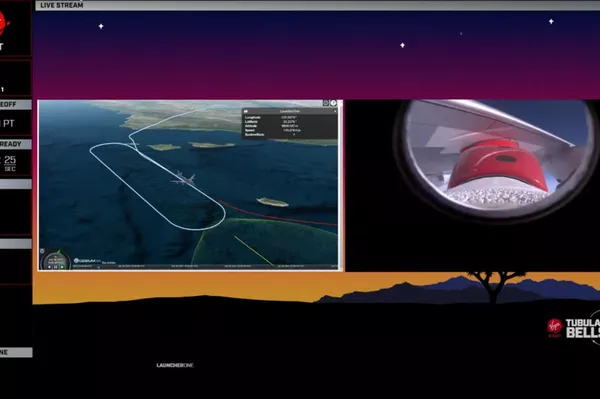Click camera icon in LauncherOne info box header

coord(246,111)
